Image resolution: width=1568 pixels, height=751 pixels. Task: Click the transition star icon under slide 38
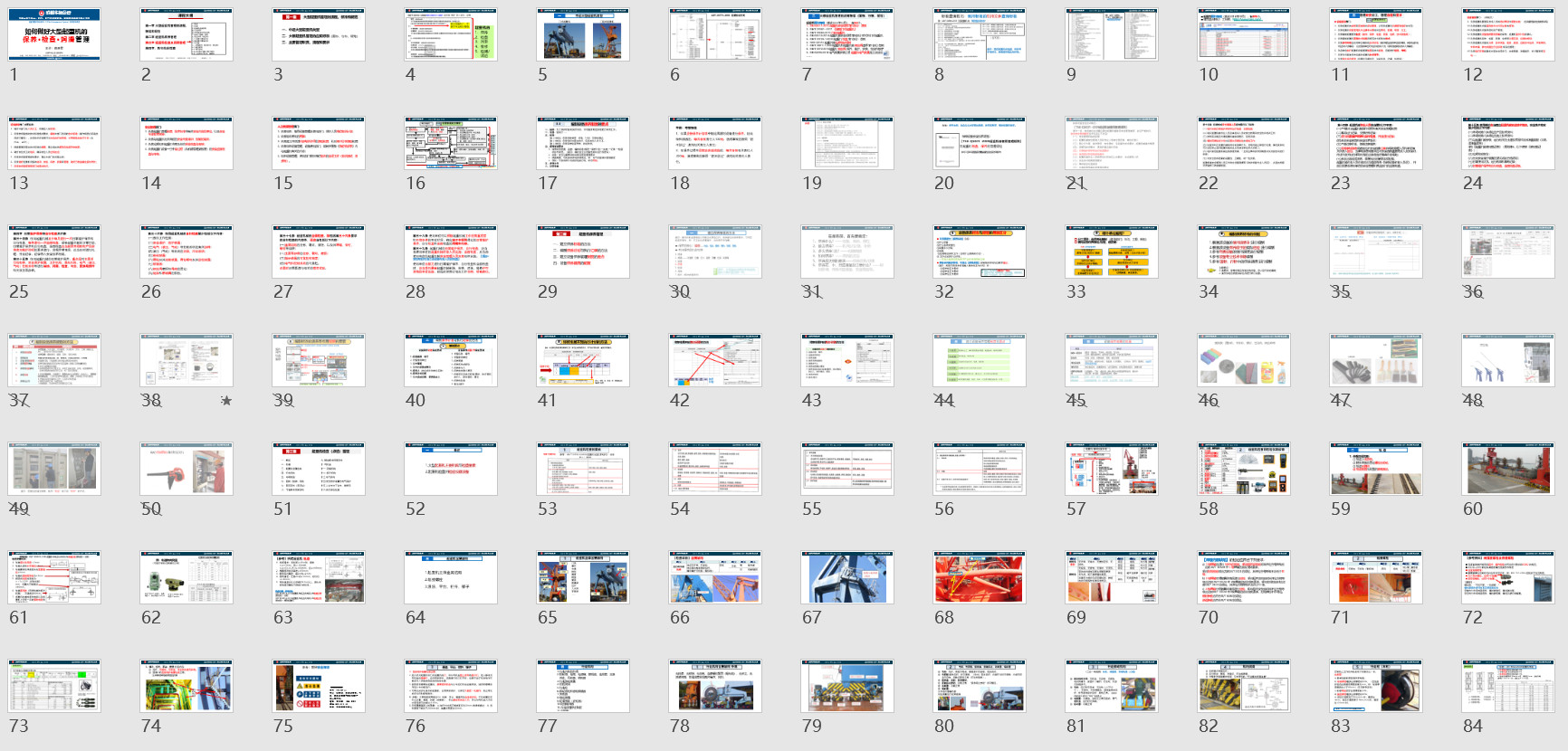pyautogui.click(x=226, y=401)
